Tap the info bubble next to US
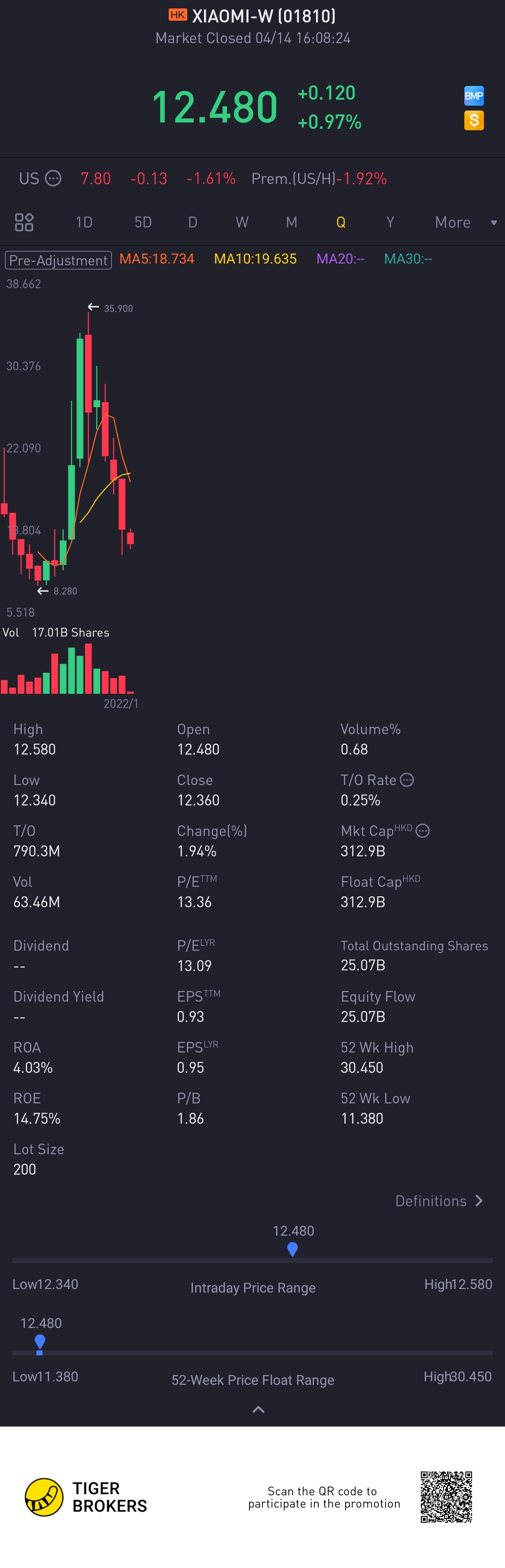The width and height of the screenshot is (505, 1568). point(54,178)
